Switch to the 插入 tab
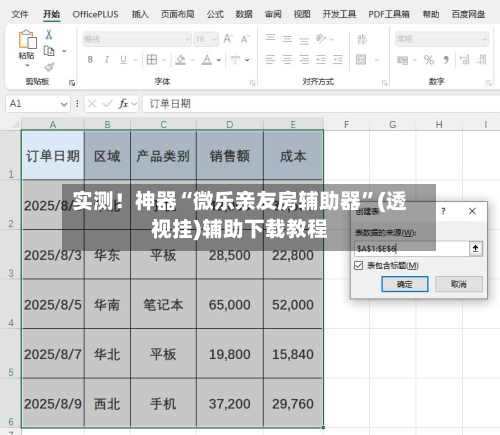Image resolution: width=500 pixels, height=435 pixels. 140,14
